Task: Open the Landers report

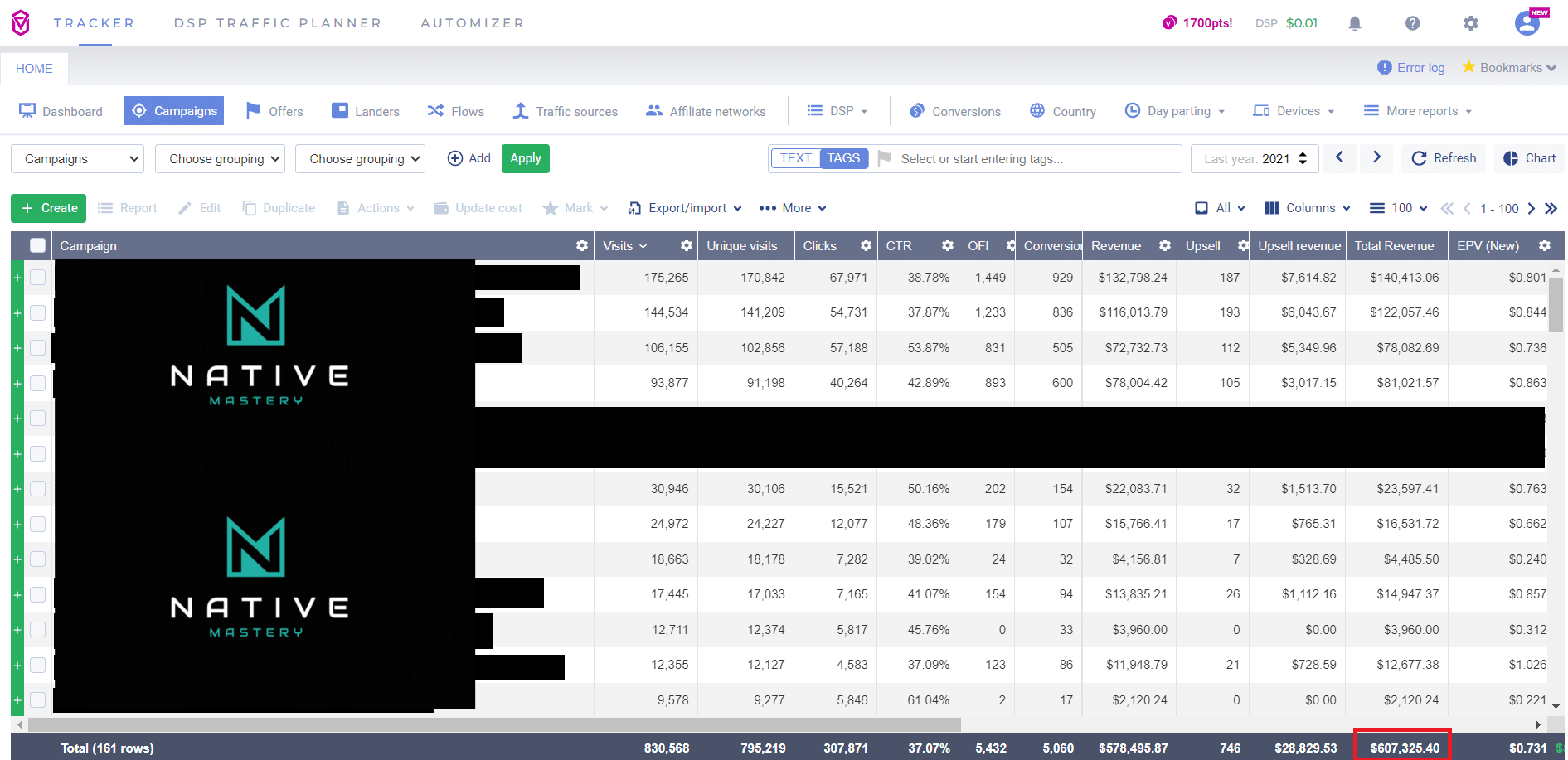Action: pos(366,110)
